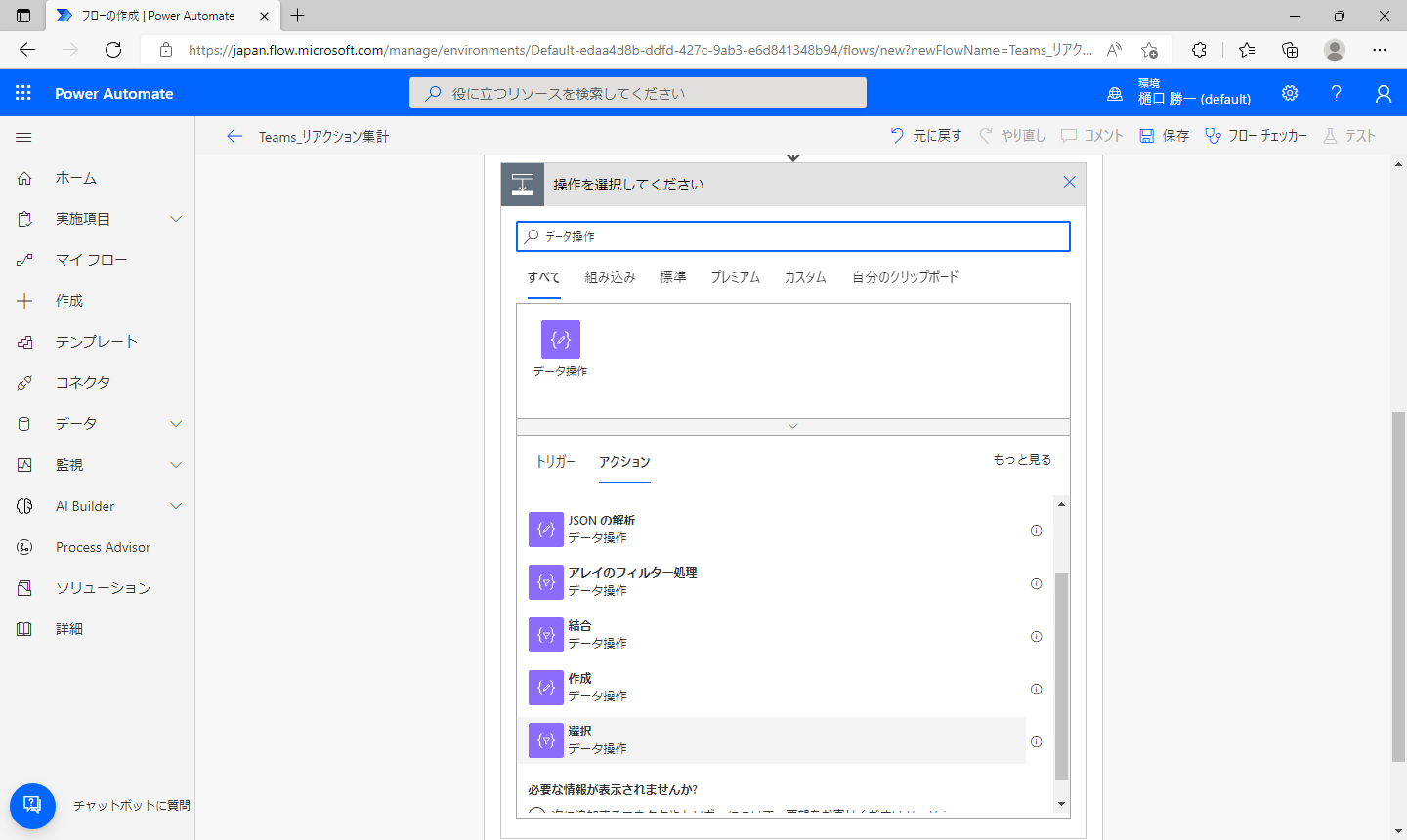The height and width of the screenshot is (840, 1407).
Task: Show info for JSON の解析
Action: coord(1036,531)
